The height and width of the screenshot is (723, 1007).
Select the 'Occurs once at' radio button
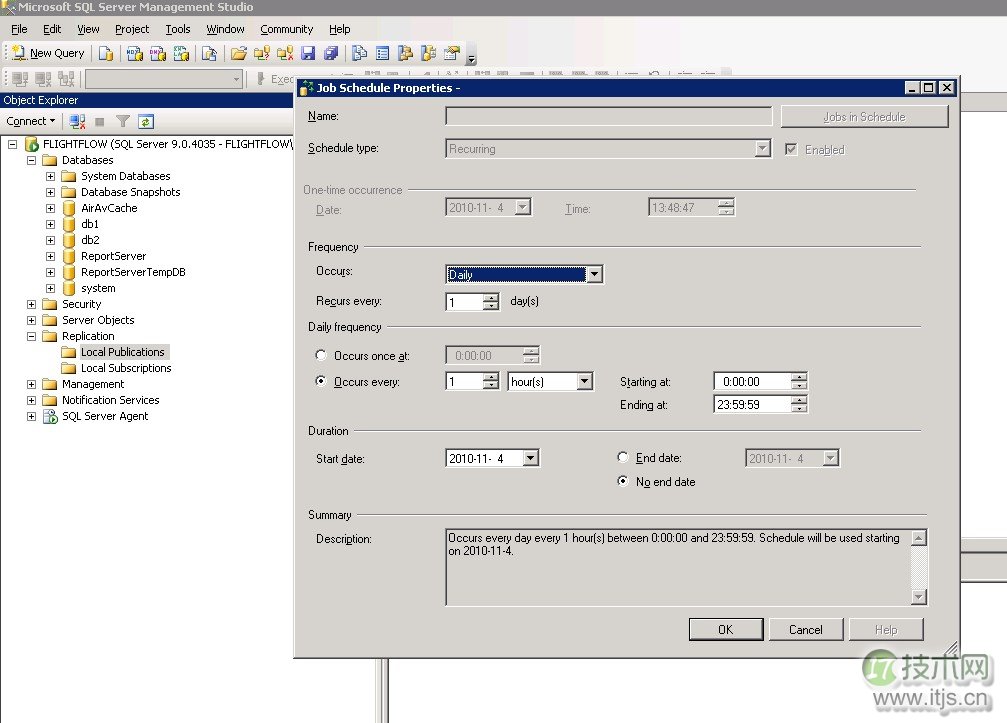click(321, 354)
